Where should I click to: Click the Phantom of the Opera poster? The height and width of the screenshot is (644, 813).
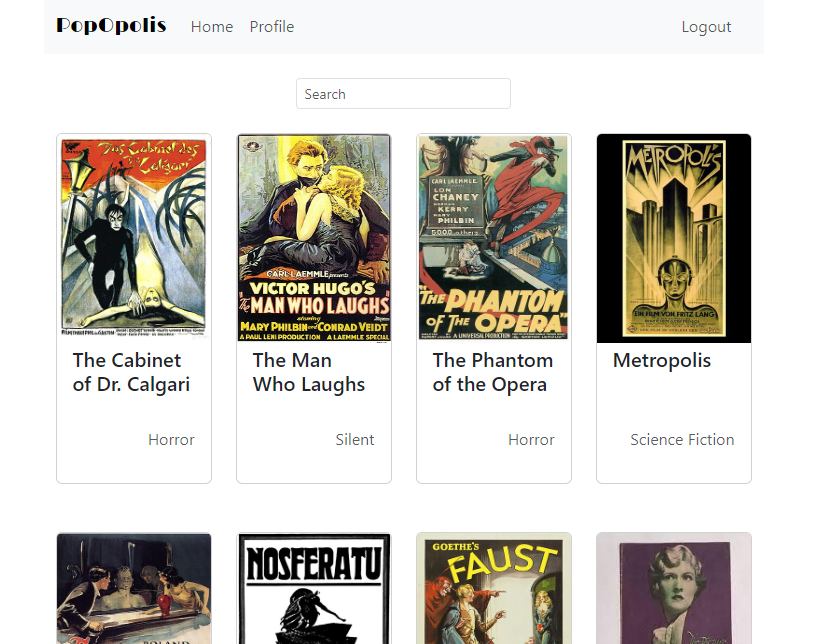click(493, 237)
